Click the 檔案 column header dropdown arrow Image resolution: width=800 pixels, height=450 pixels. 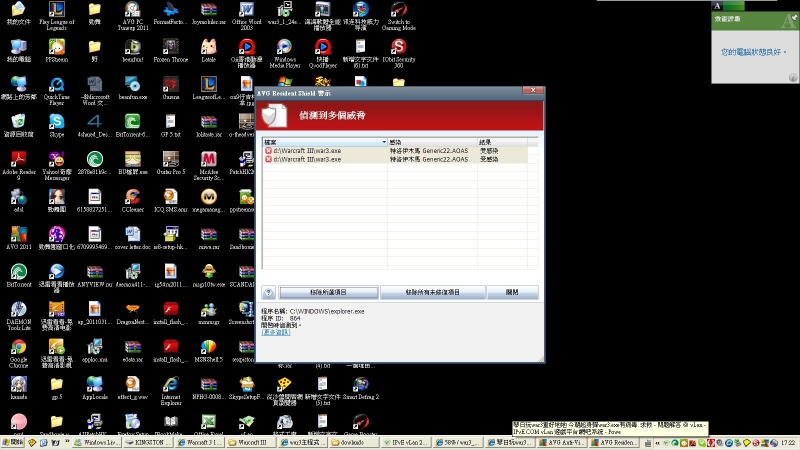pos(382,143)
